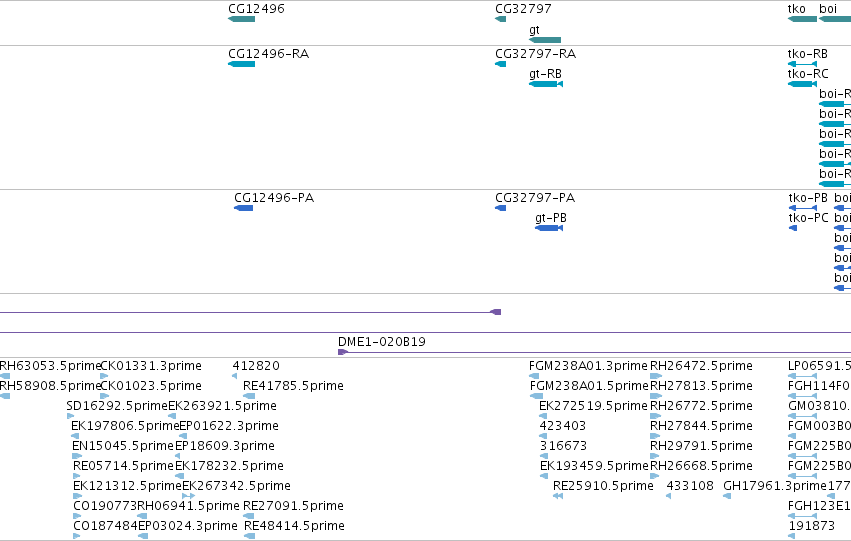Select EST RH63053.5prime

tap(50, 366)
